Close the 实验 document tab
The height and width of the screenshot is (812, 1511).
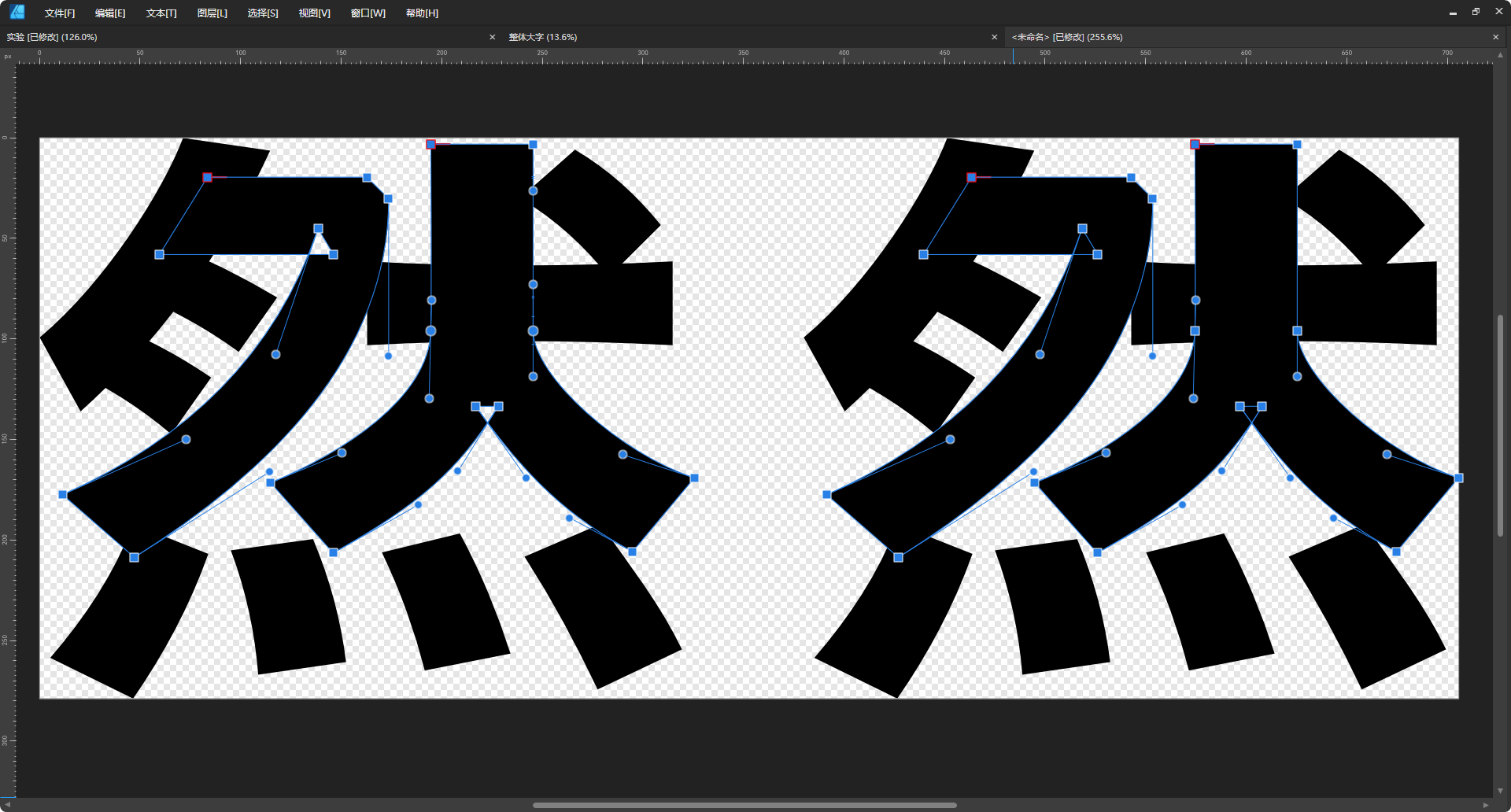(x=493, y=36)
